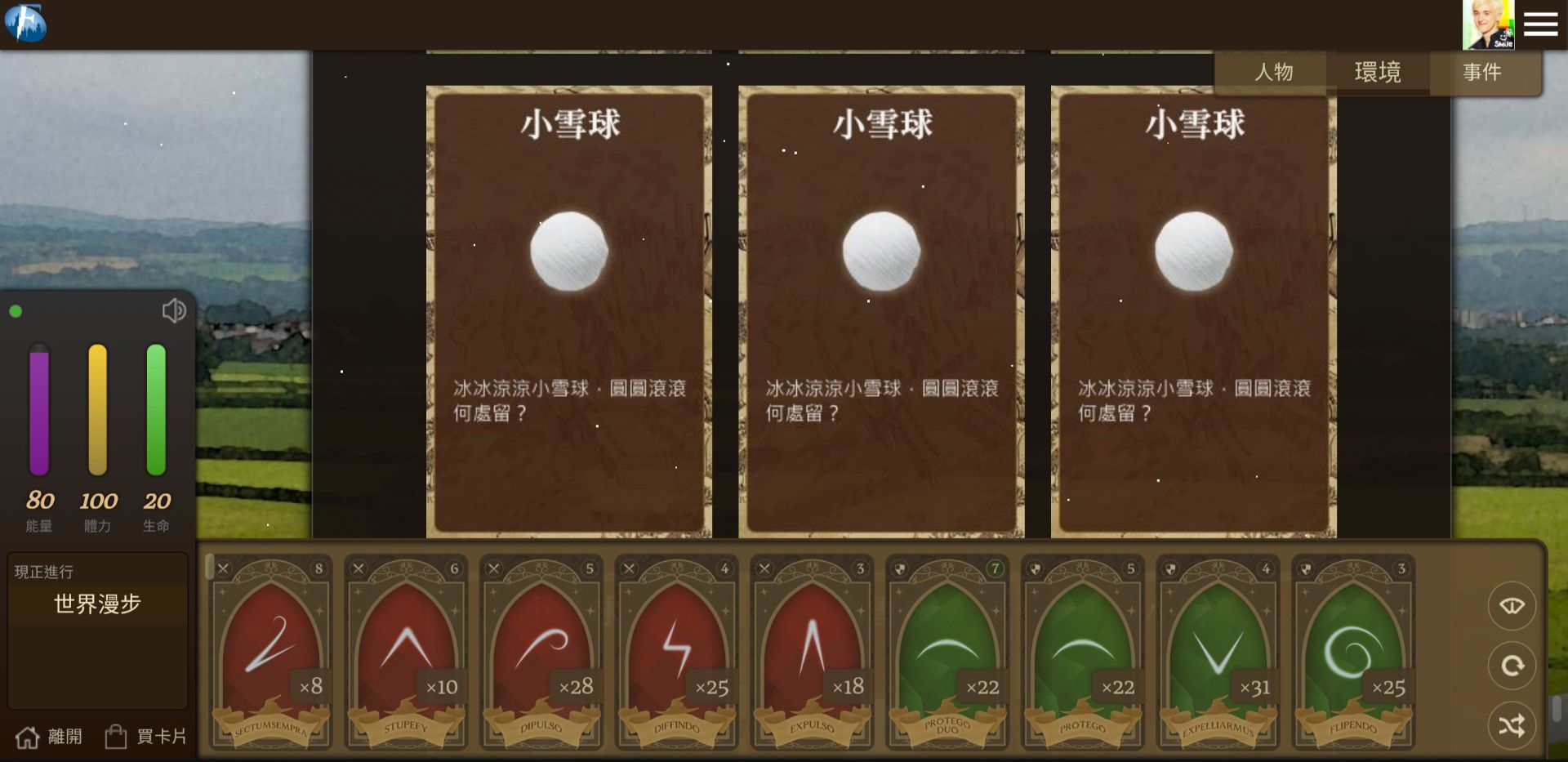Click the purple 能量 energy bar
This screenshot has height=762, width=1568.
click(39, 410)
